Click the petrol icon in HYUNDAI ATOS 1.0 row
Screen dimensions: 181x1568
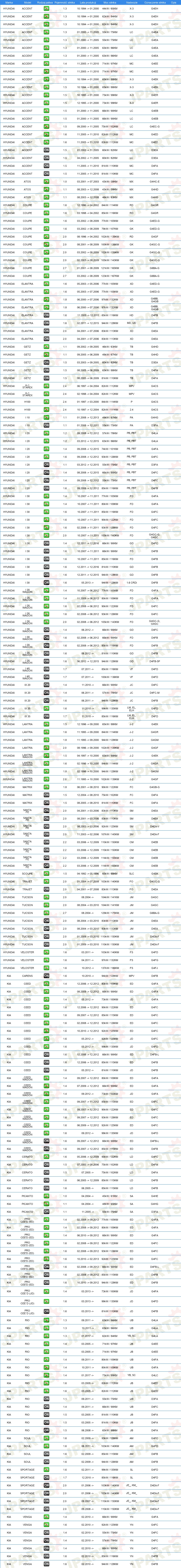tap(46, 181)
